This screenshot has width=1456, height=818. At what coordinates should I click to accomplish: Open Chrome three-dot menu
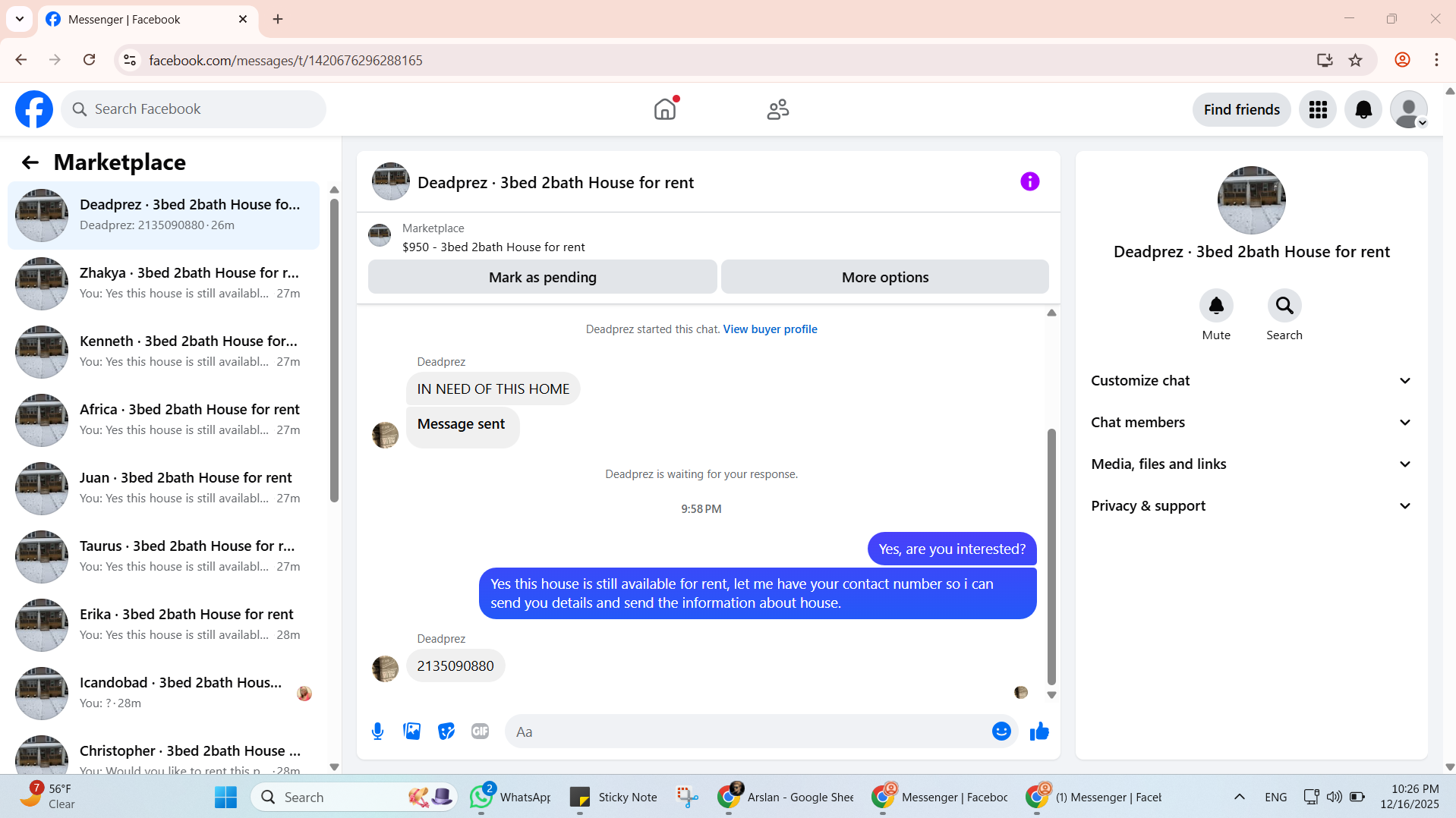click(x=1436, y=60)
